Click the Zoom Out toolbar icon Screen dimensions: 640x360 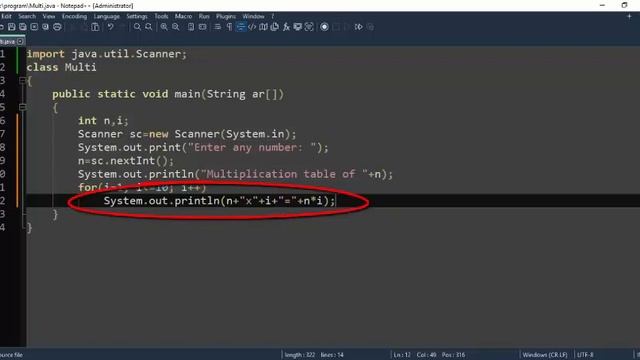(176, 27)
